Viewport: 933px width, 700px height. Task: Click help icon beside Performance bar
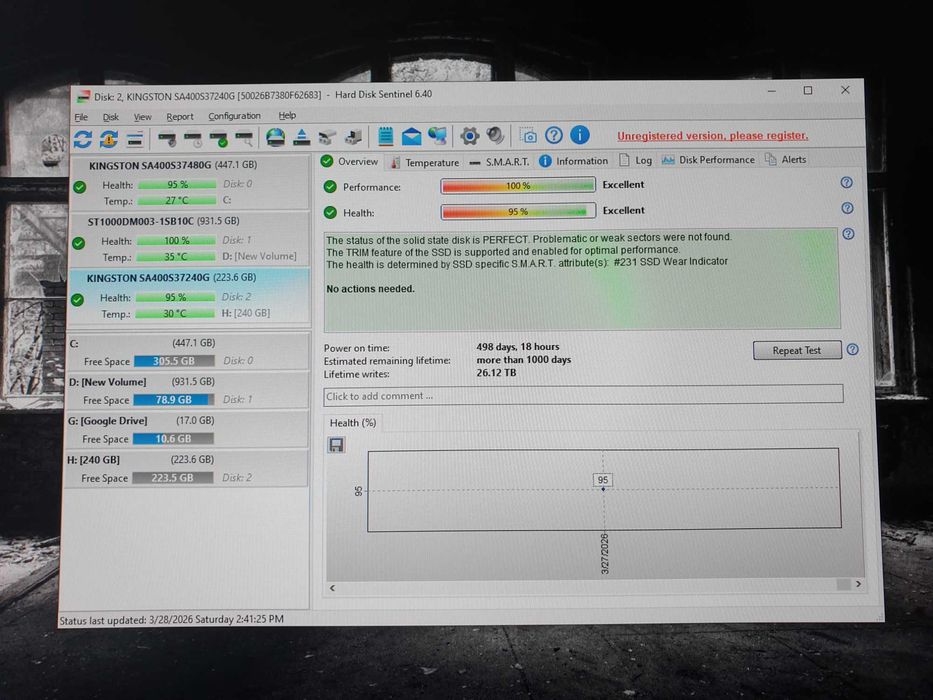pyautogui.click(x=847, y=183)
